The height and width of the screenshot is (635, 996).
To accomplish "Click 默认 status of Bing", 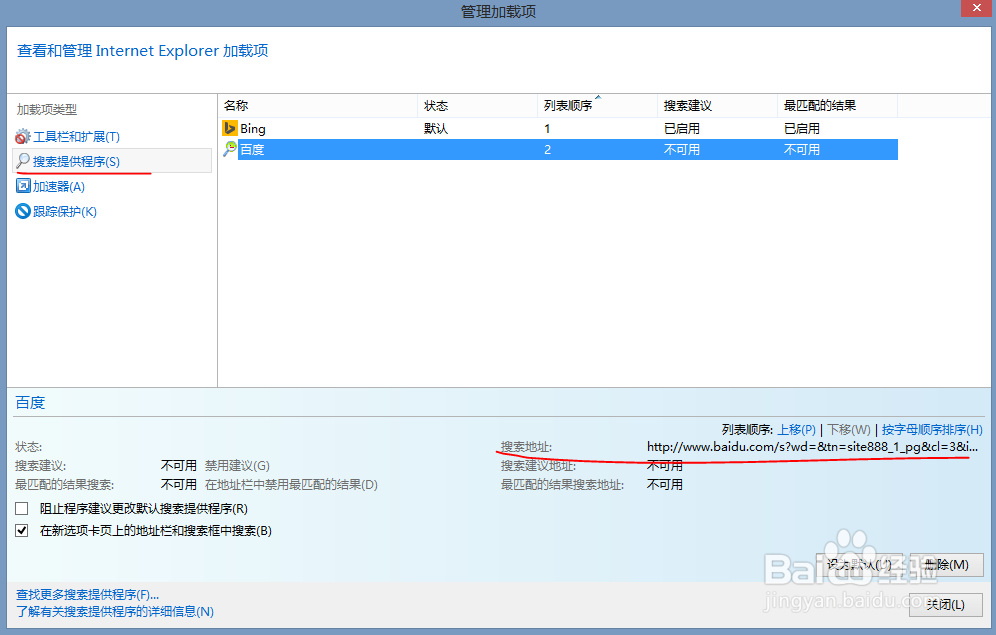I will [x=436, y=128].
